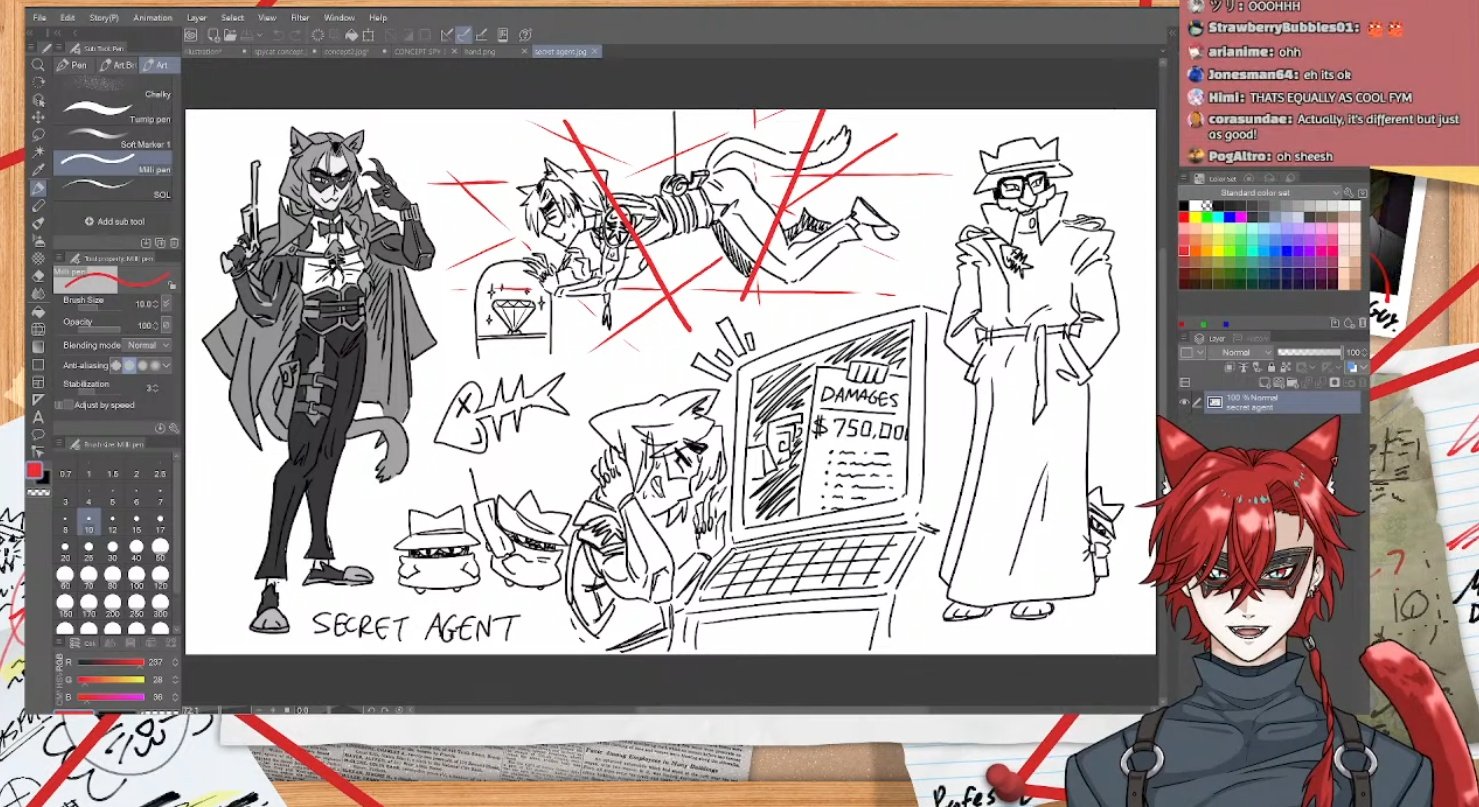Select the secret agent layer thumbnail
Viewport: 1479px width, 807px height.
(1215, 402)
